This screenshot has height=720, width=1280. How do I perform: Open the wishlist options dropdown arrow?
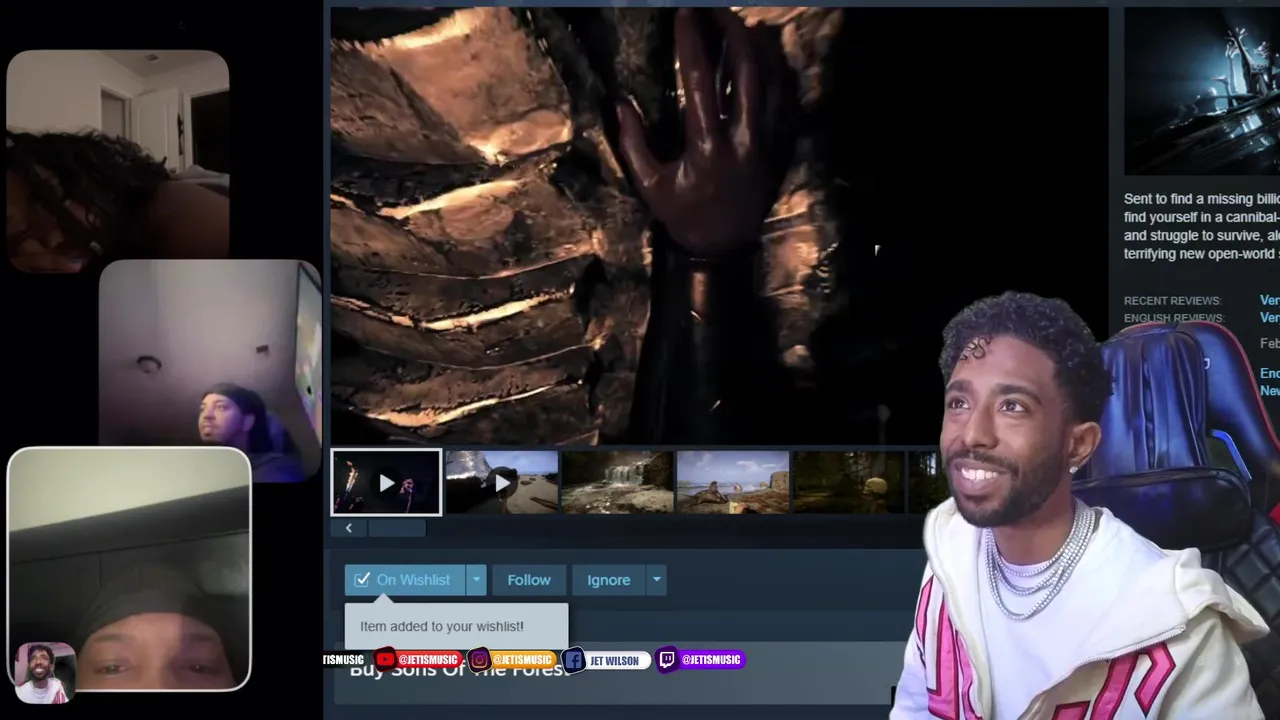tap(476, 580)
